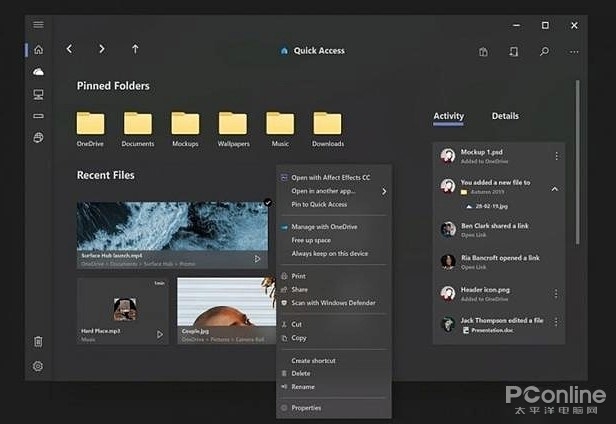Viewport: 616px width, 424px height.
Task: Go back with the left arrow
Action: click(69, 49)
